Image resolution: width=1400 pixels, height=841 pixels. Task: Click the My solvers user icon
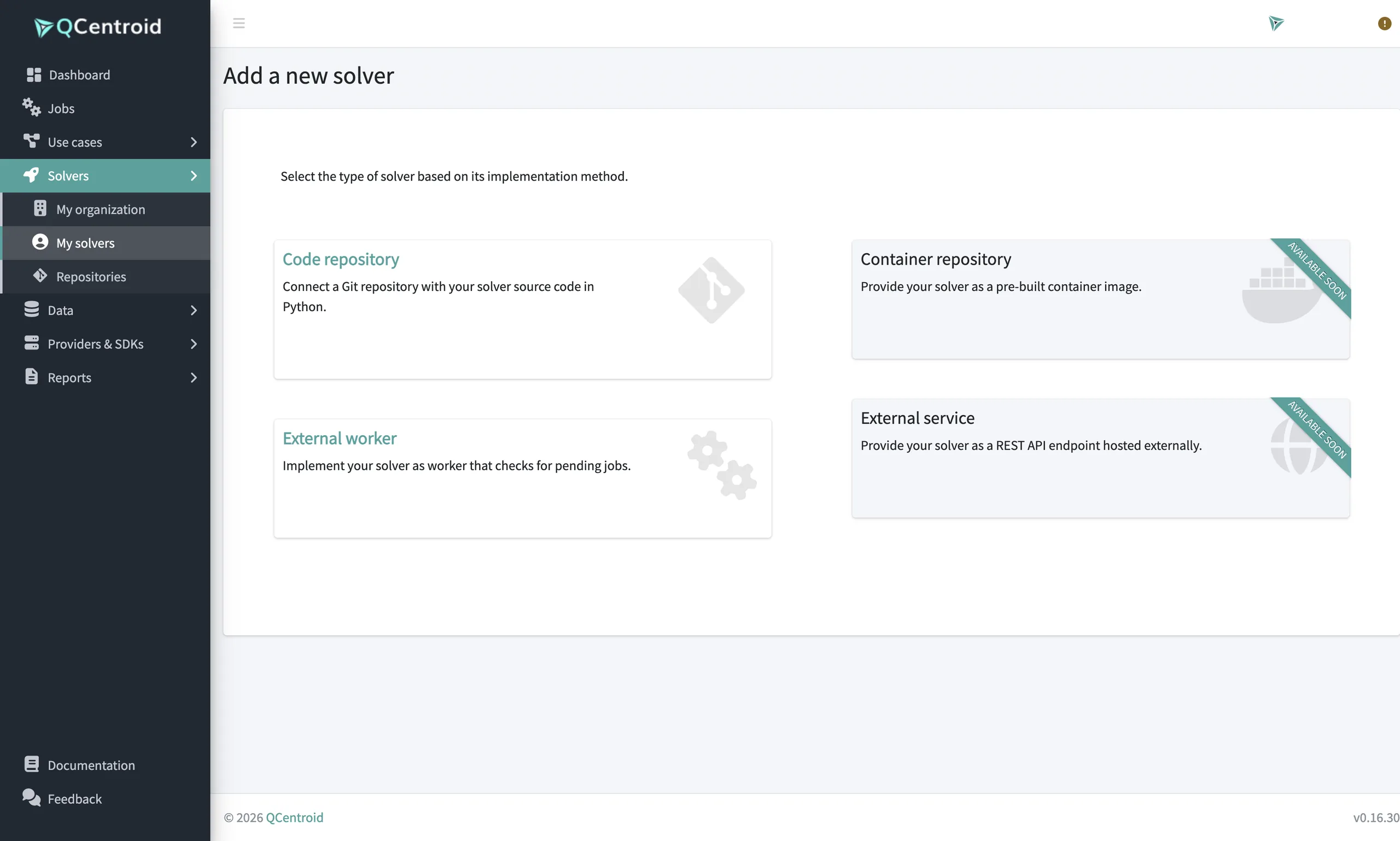[x=40, y=242]
